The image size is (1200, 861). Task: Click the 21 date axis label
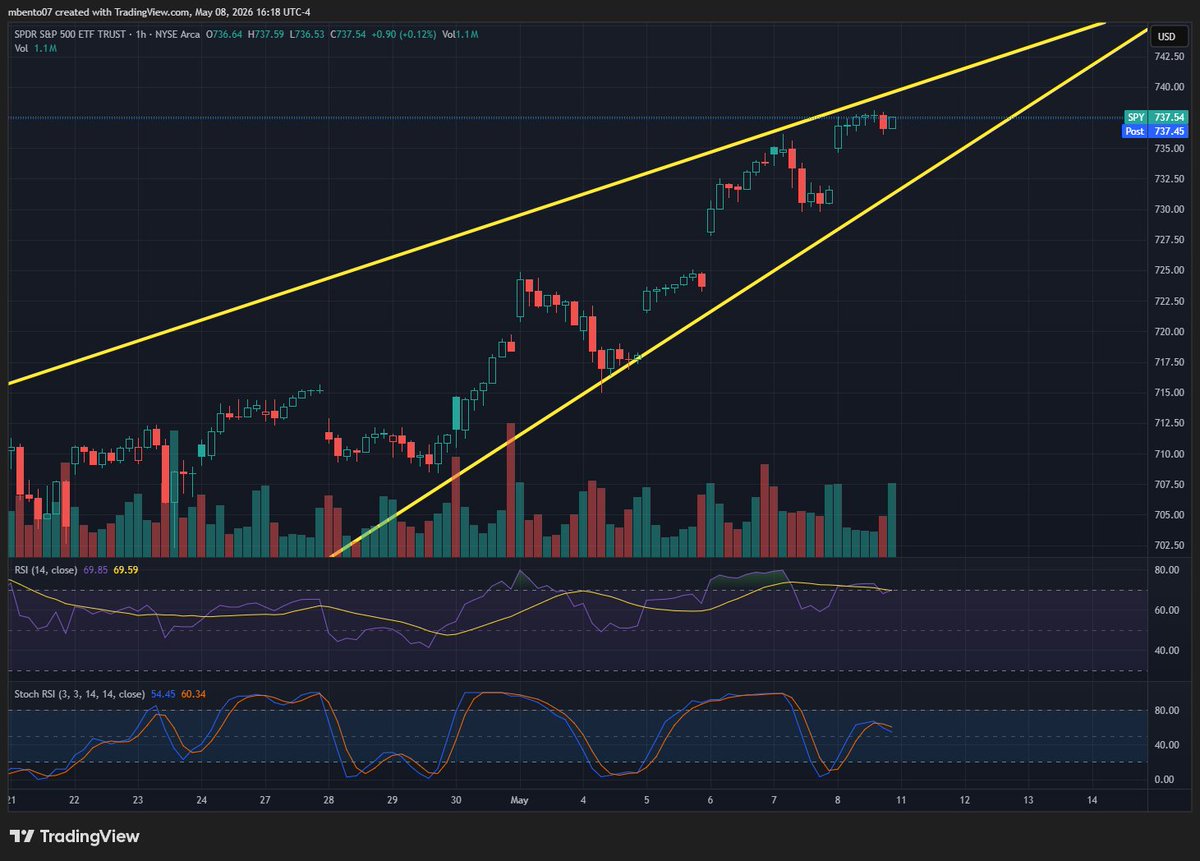pos(10,800)
